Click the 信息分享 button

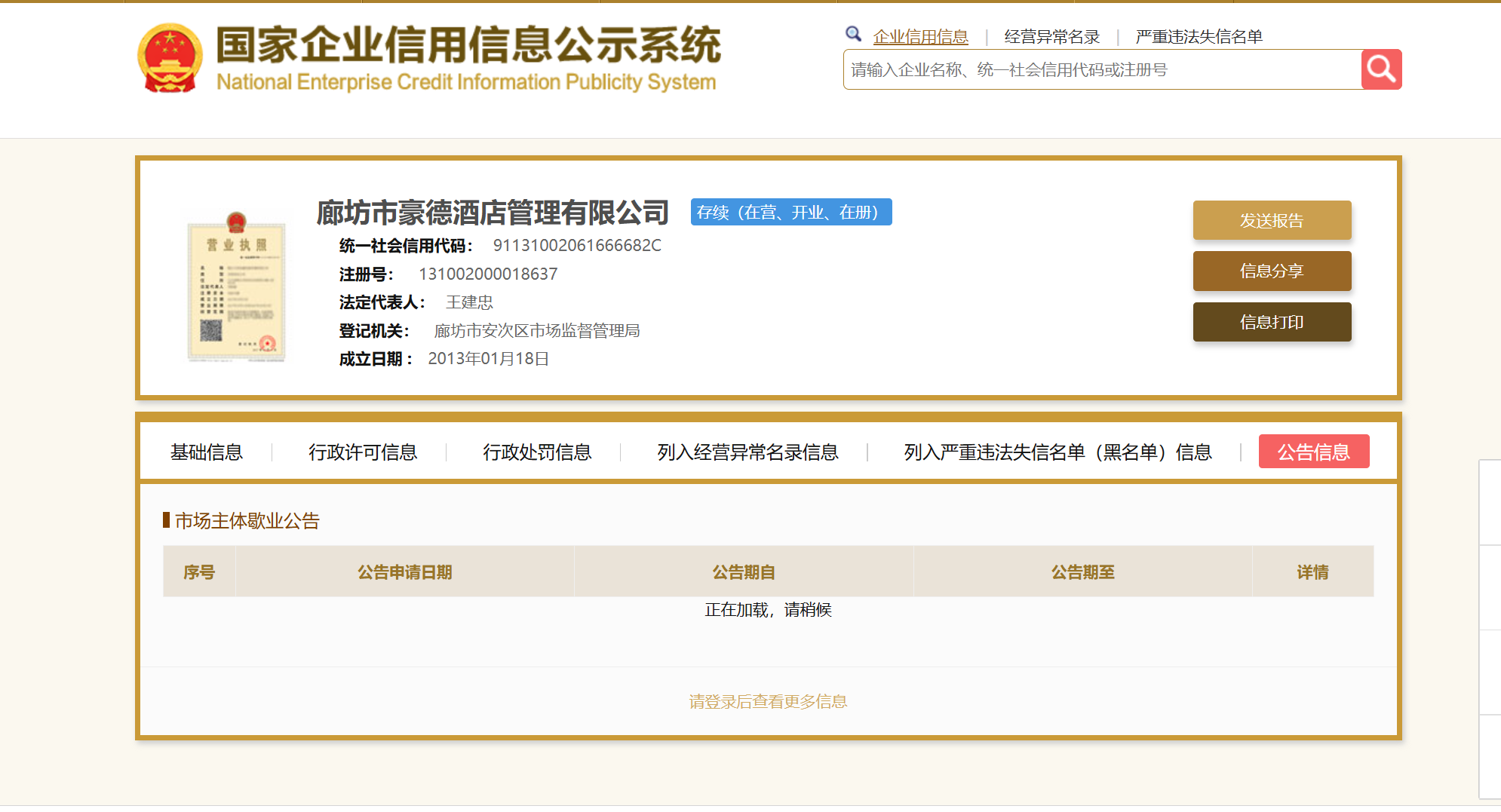[x=1272, y=271]
